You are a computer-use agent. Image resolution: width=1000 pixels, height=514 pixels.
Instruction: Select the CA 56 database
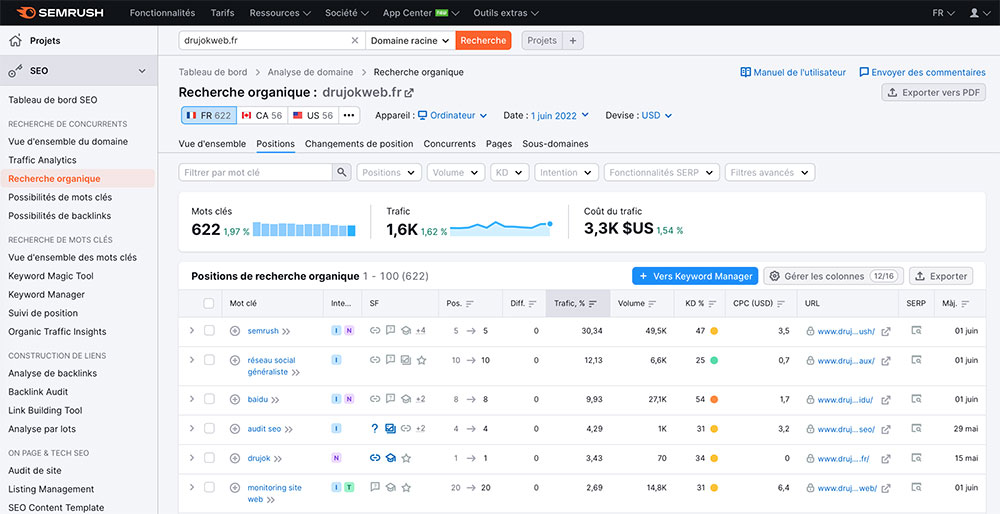pyautogui.click(x=262, y=115)
